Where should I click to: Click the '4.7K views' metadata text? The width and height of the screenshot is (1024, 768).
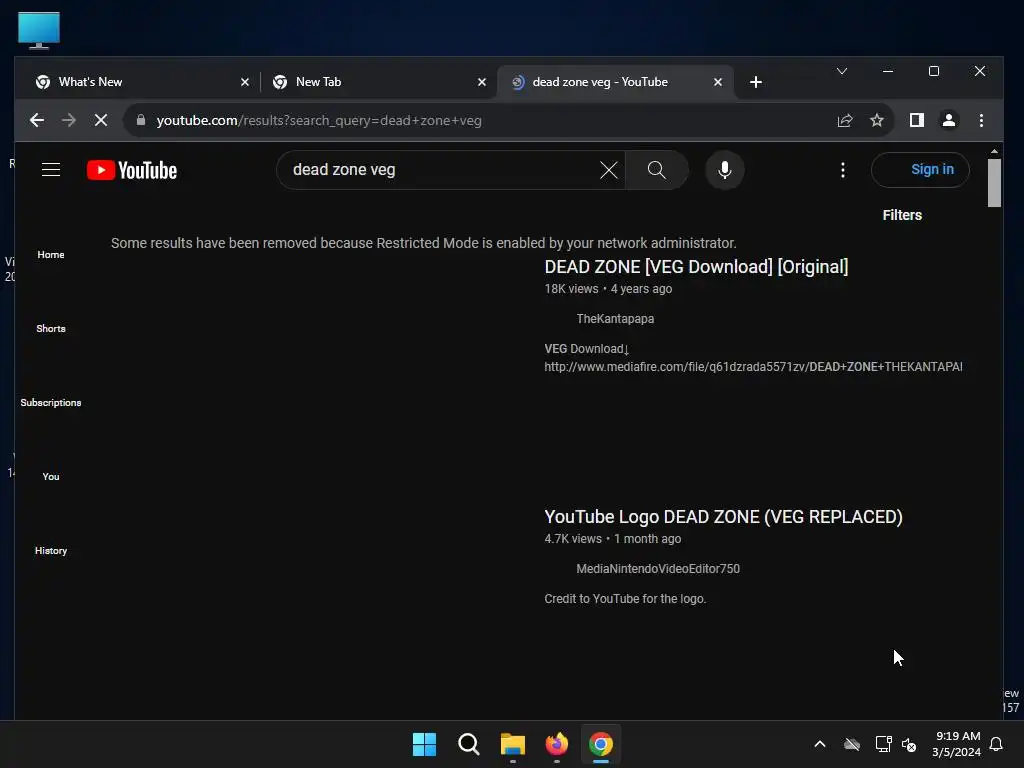[573, 539]
